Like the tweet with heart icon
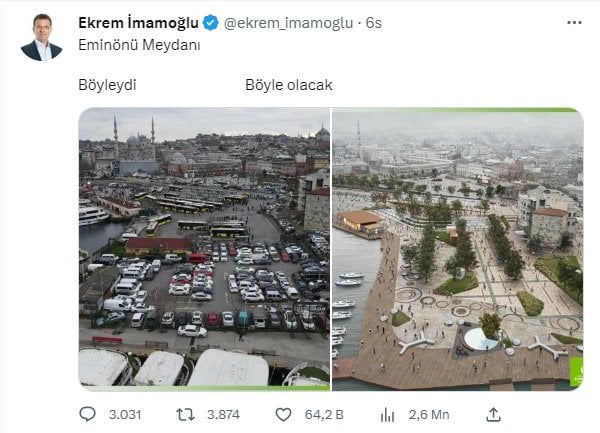The image size is (600, 433). (284, 415)
